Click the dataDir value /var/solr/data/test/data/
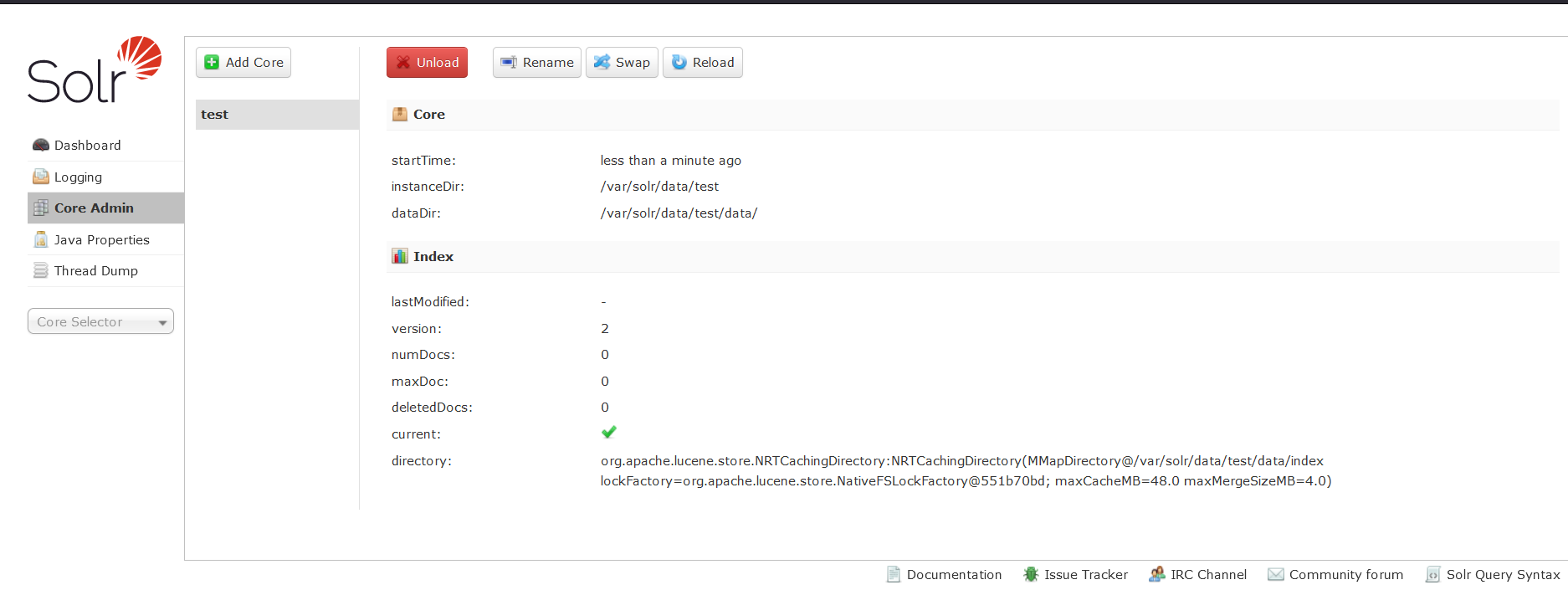Viewport: 1568px width, 590px height. [679, 213]
